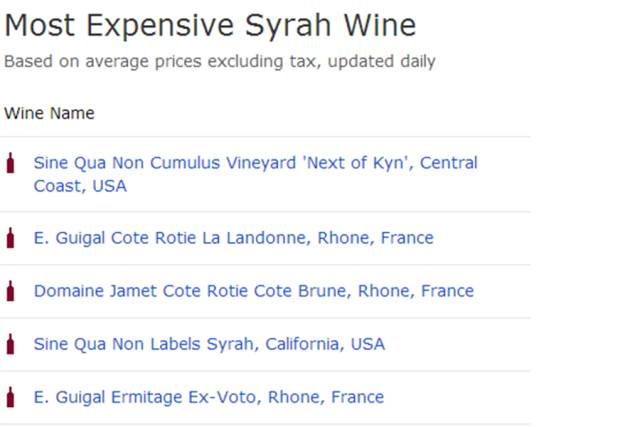Click bottle icon by Domaine Jamet Cote Brune
The width and height of the screenshot is (640, 427).
pyautogui.click(x=11, y=291)
